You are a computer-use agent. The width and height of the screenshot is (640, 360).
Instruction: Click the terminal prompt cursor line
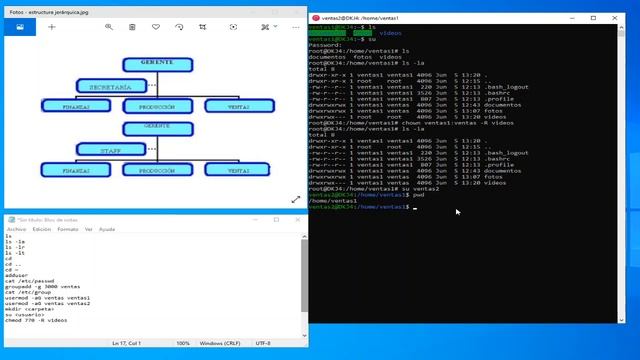pyautogui.click(x=363, y=207)
